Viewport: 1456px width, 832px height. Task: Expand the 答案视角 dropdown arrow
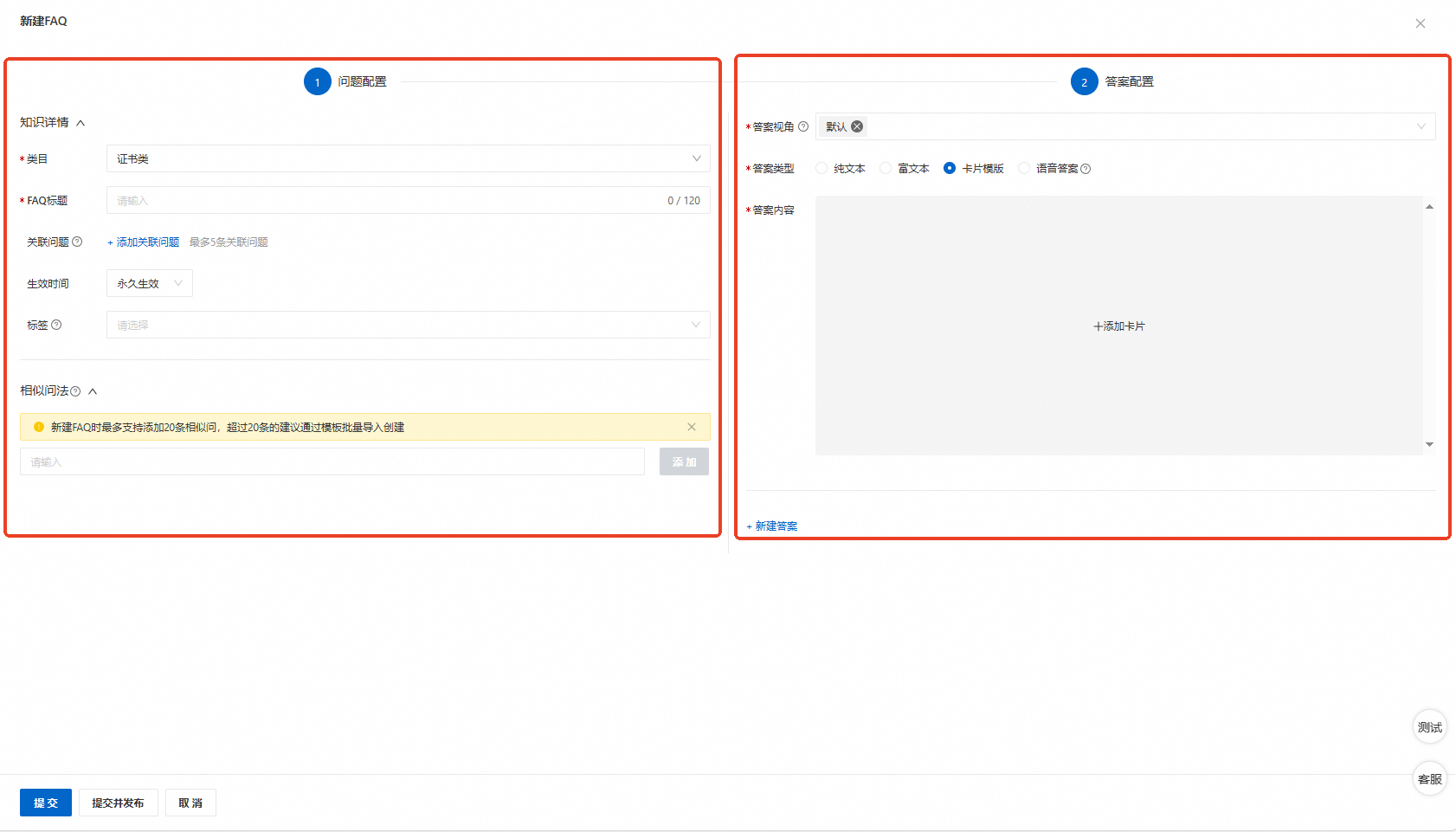[1421, 126]
